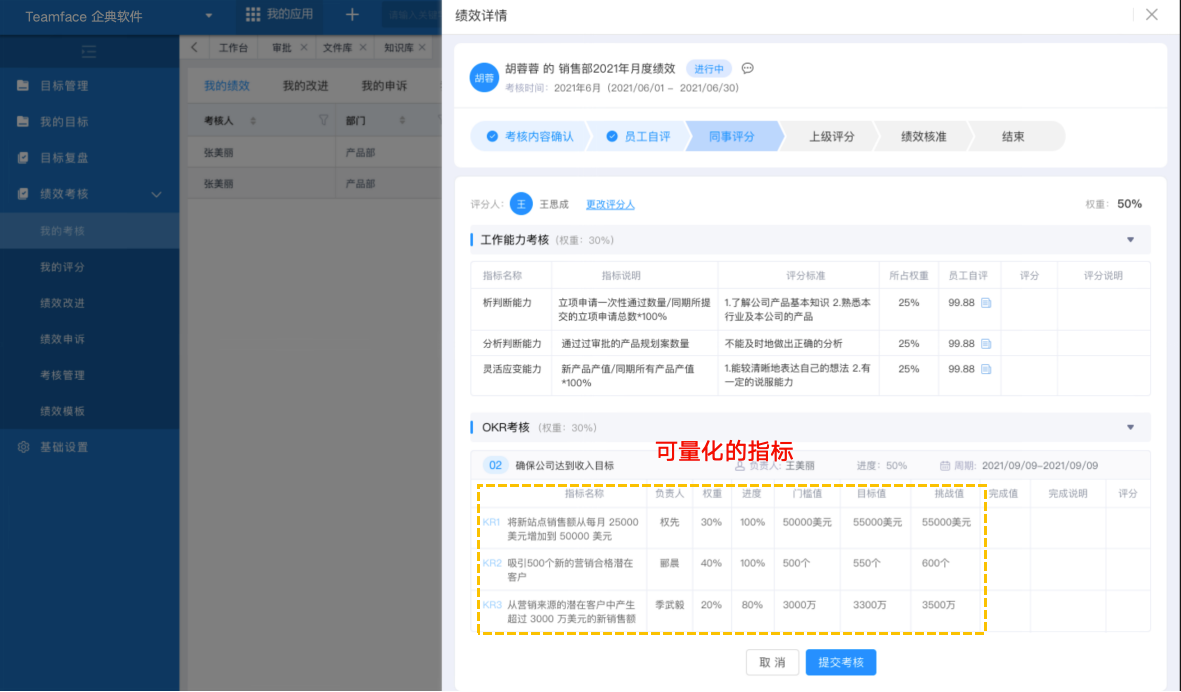Open the Teamface workspace dropdown arrow
This screenshot has width=1181, height=692.
pyautogui.click(x=208, y=16)
